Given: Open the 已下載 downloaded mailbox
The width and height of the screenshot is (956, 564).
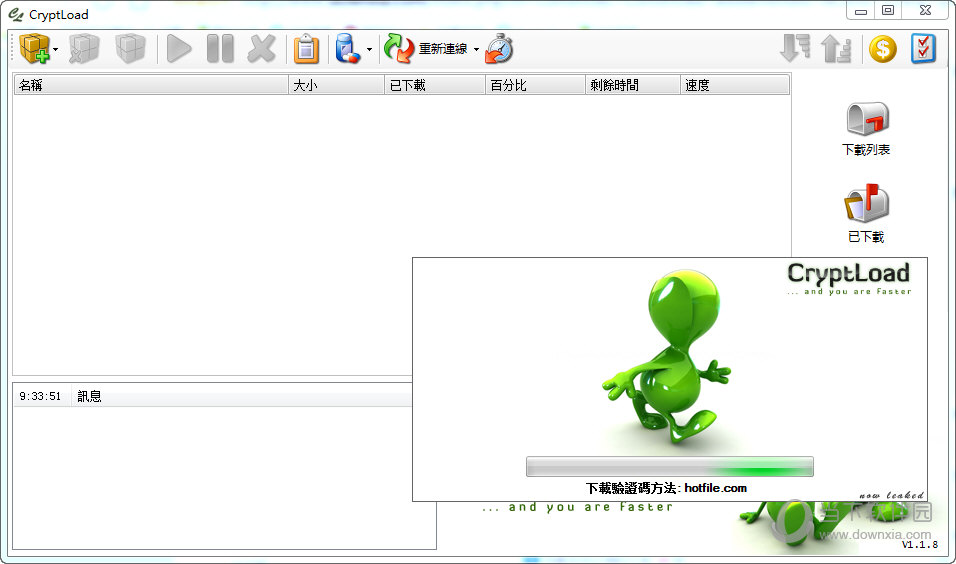Looking at the screenshot, I should [866, 213].
